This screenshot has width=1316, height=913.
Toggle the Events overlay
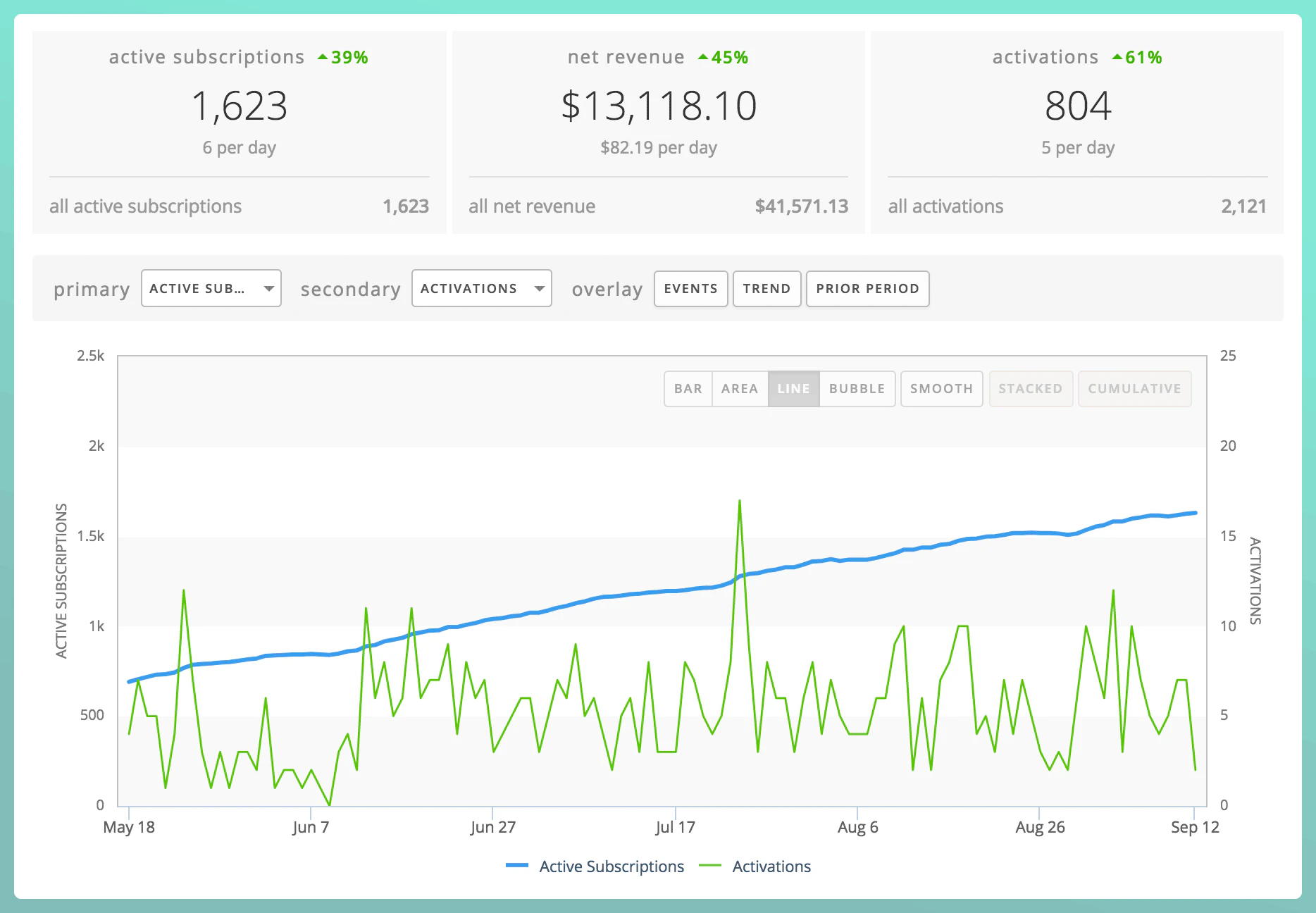(x=690, y=289)
